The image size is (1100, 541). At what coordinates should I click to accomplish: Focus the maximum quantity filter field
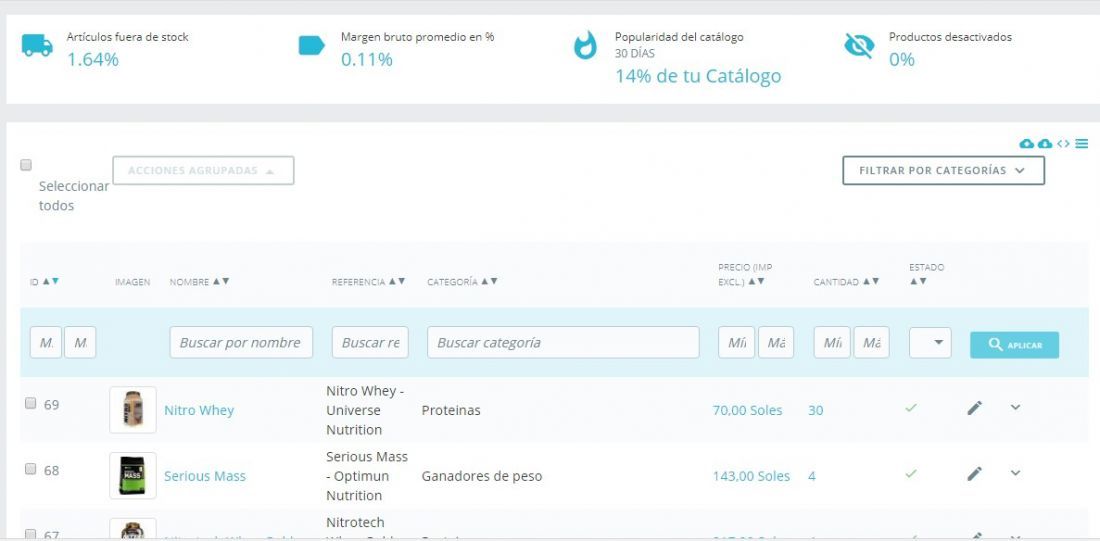point(871,342)
